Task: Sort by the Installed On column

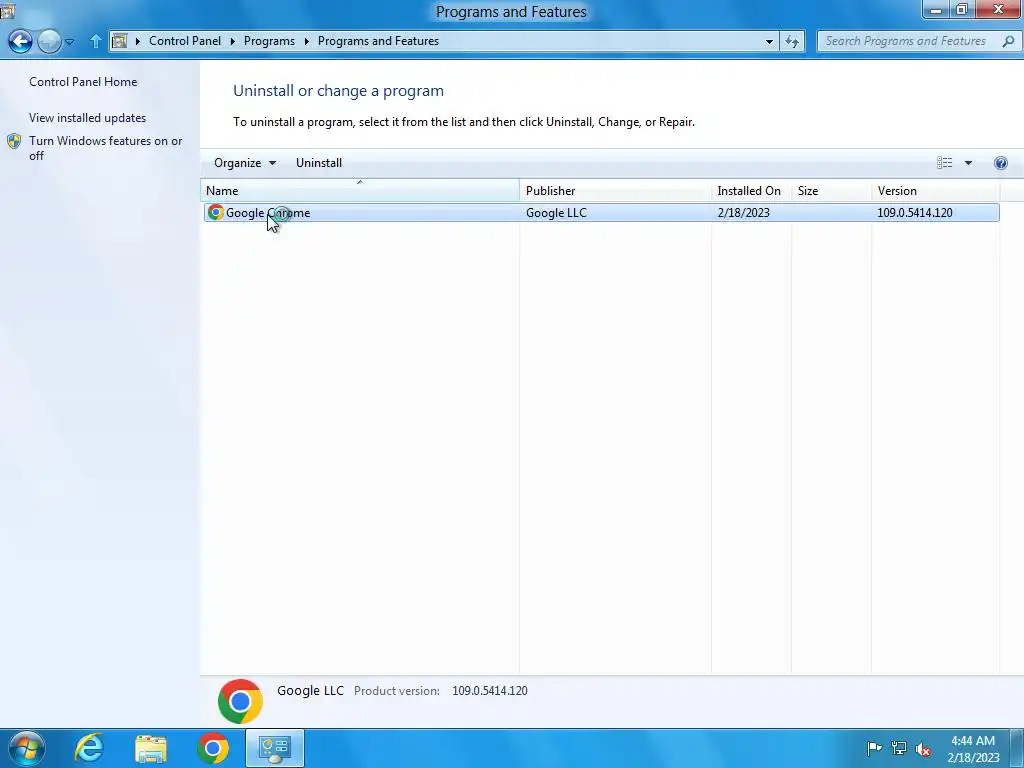Action: [x=751, y=191]
